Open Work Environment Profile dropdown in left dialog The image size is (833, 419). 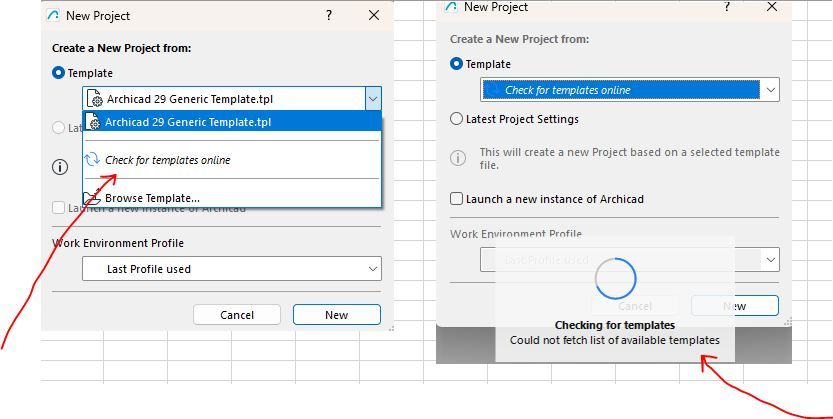click(232, 269)
